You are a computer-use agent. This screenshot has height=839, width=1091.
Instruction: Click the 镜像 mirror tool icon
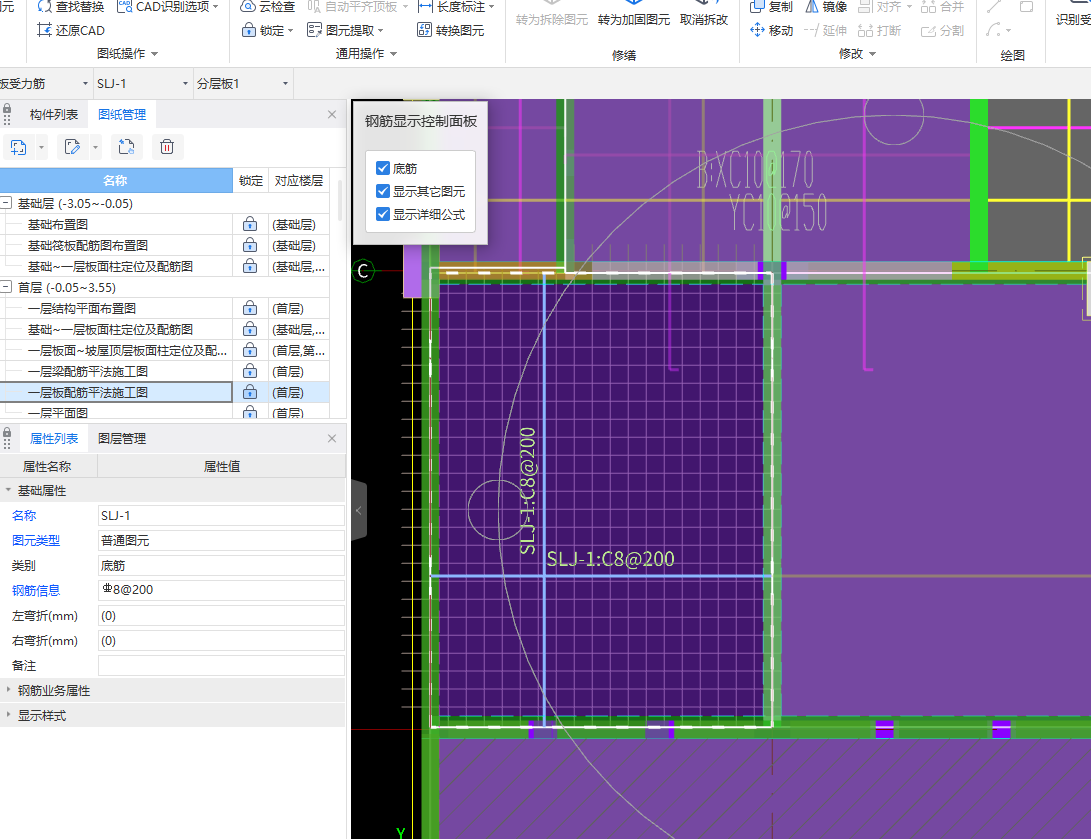(810, 6)
